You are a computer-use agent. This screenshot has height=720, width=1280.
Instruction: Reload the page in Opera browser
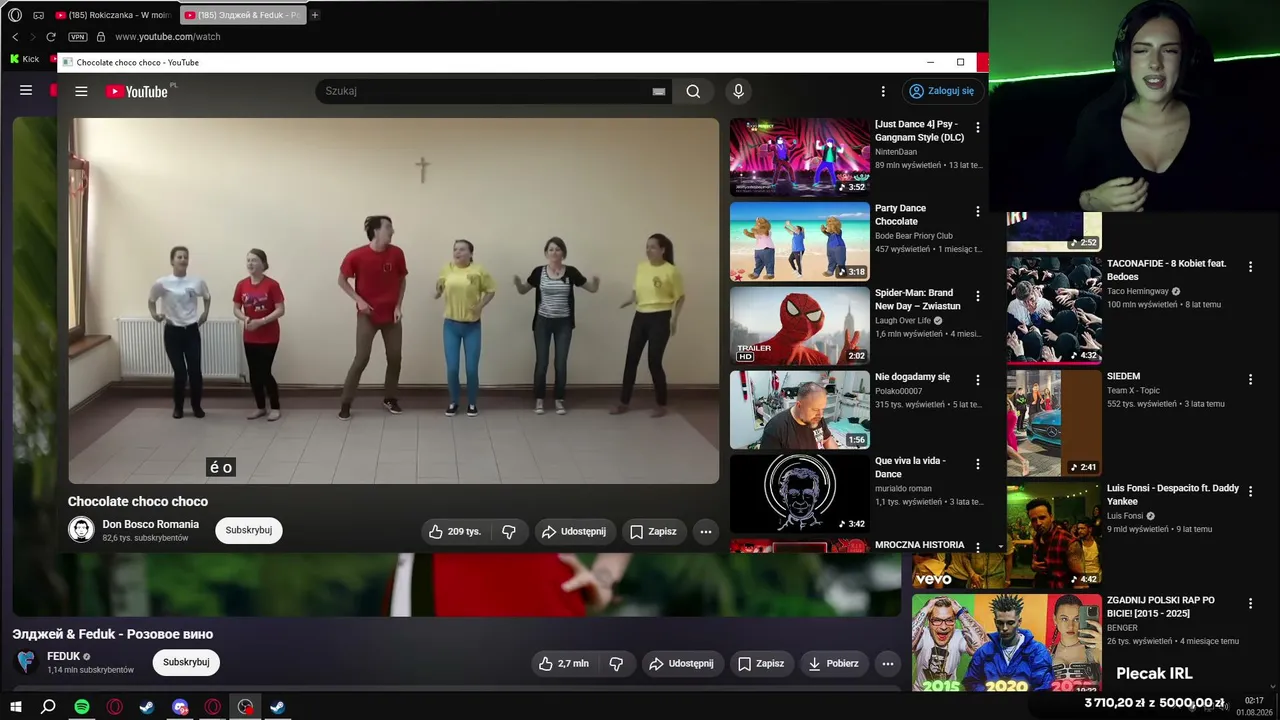[50, 37]
